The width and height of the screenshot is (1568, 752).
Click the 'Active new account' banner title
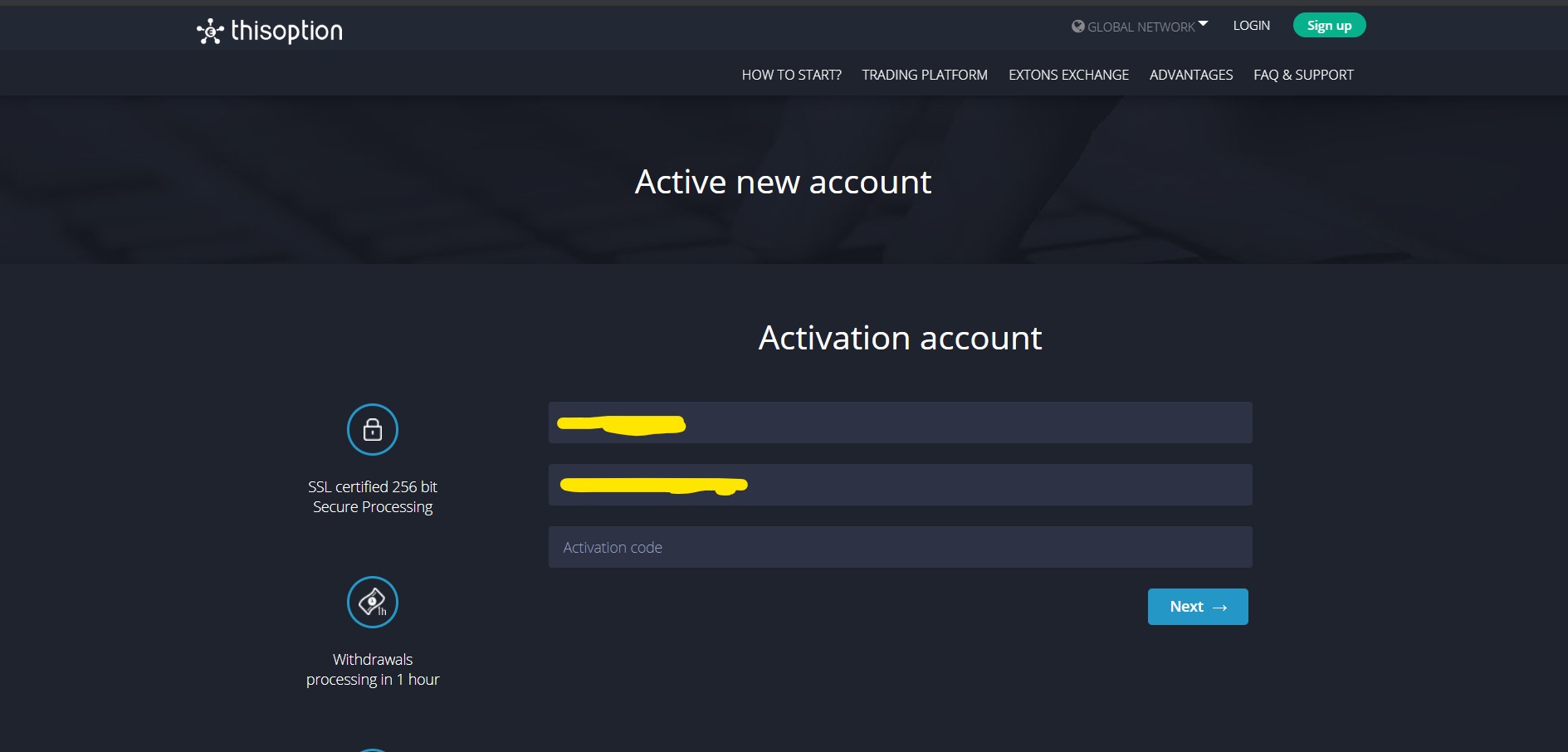783,182
